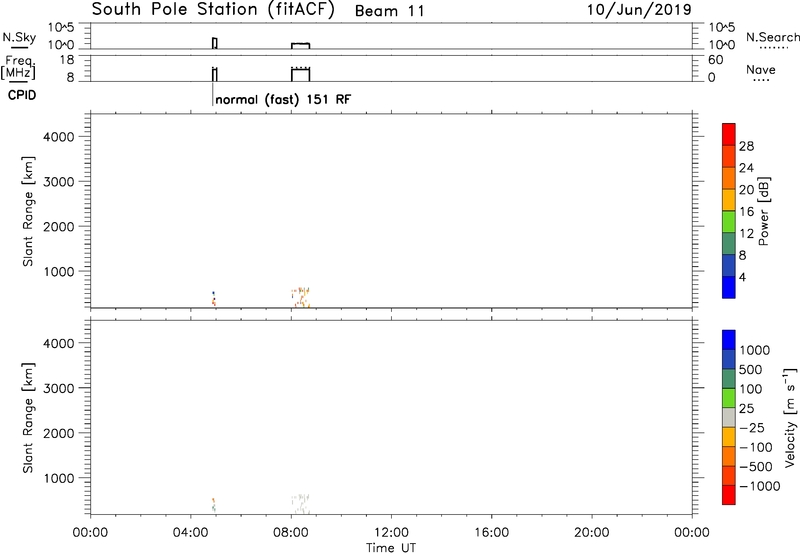This screenshot has width=800, height=554.
Task: Click the '04:00' time tick label
Action: coord(190,533)
